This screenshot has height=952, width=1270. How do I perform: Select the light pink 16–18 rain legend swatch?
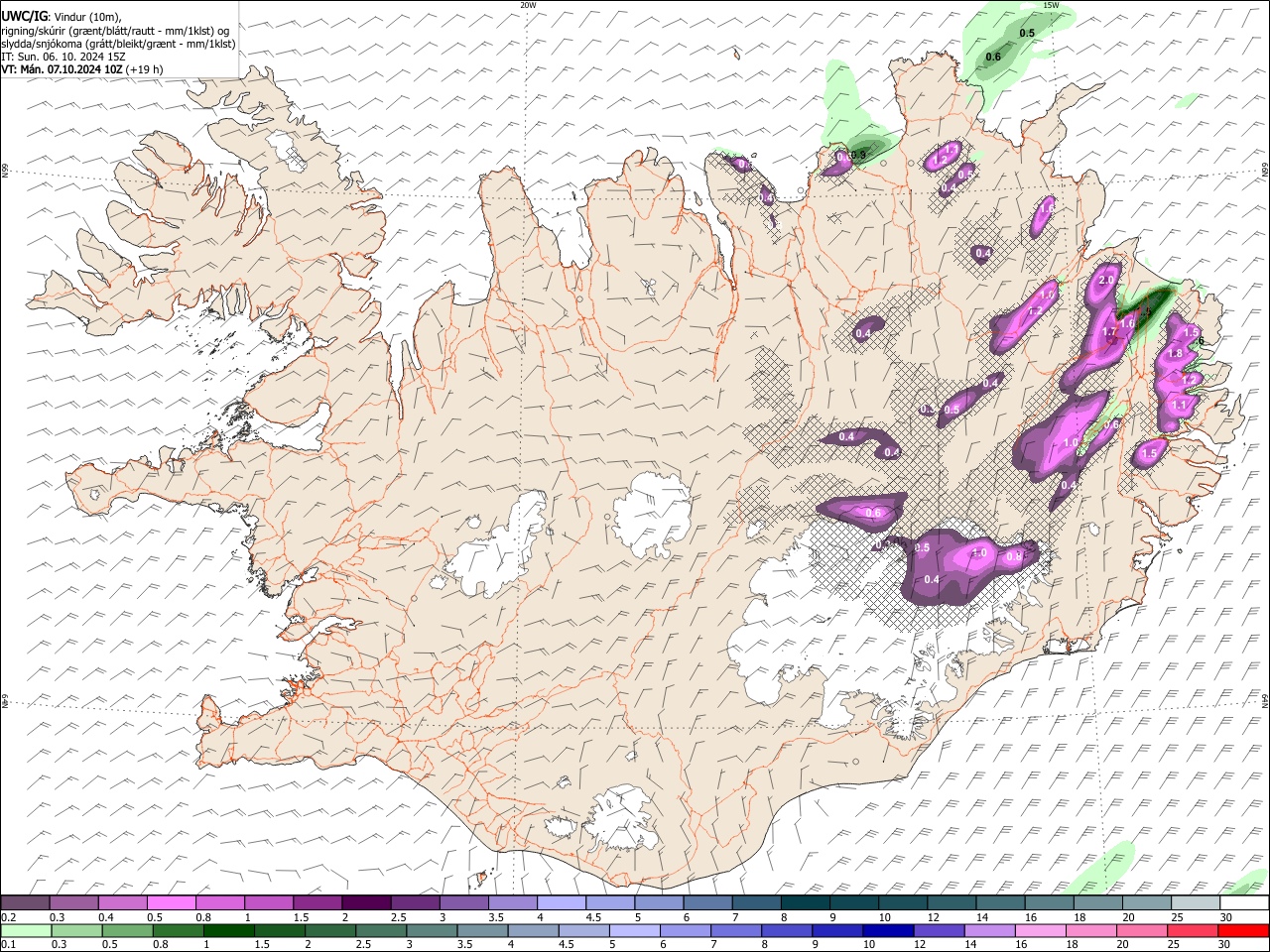tap(1041, 931)
